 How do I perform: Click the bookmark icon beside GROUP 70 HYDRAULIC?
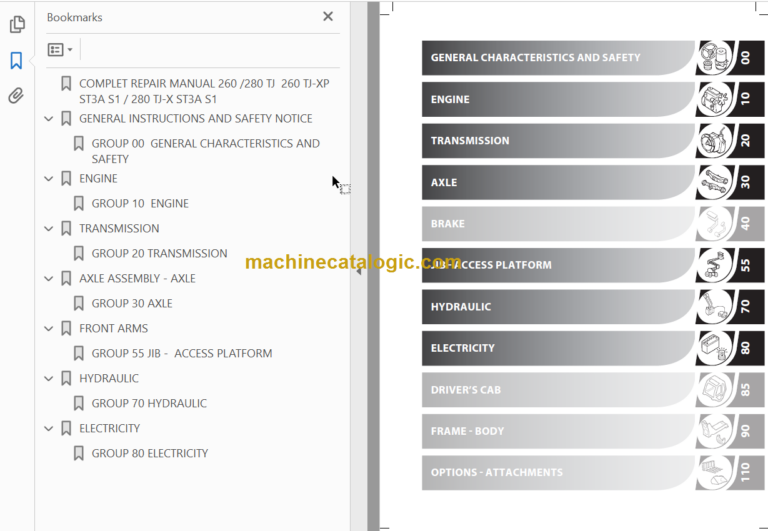click(x=78, y=404)
